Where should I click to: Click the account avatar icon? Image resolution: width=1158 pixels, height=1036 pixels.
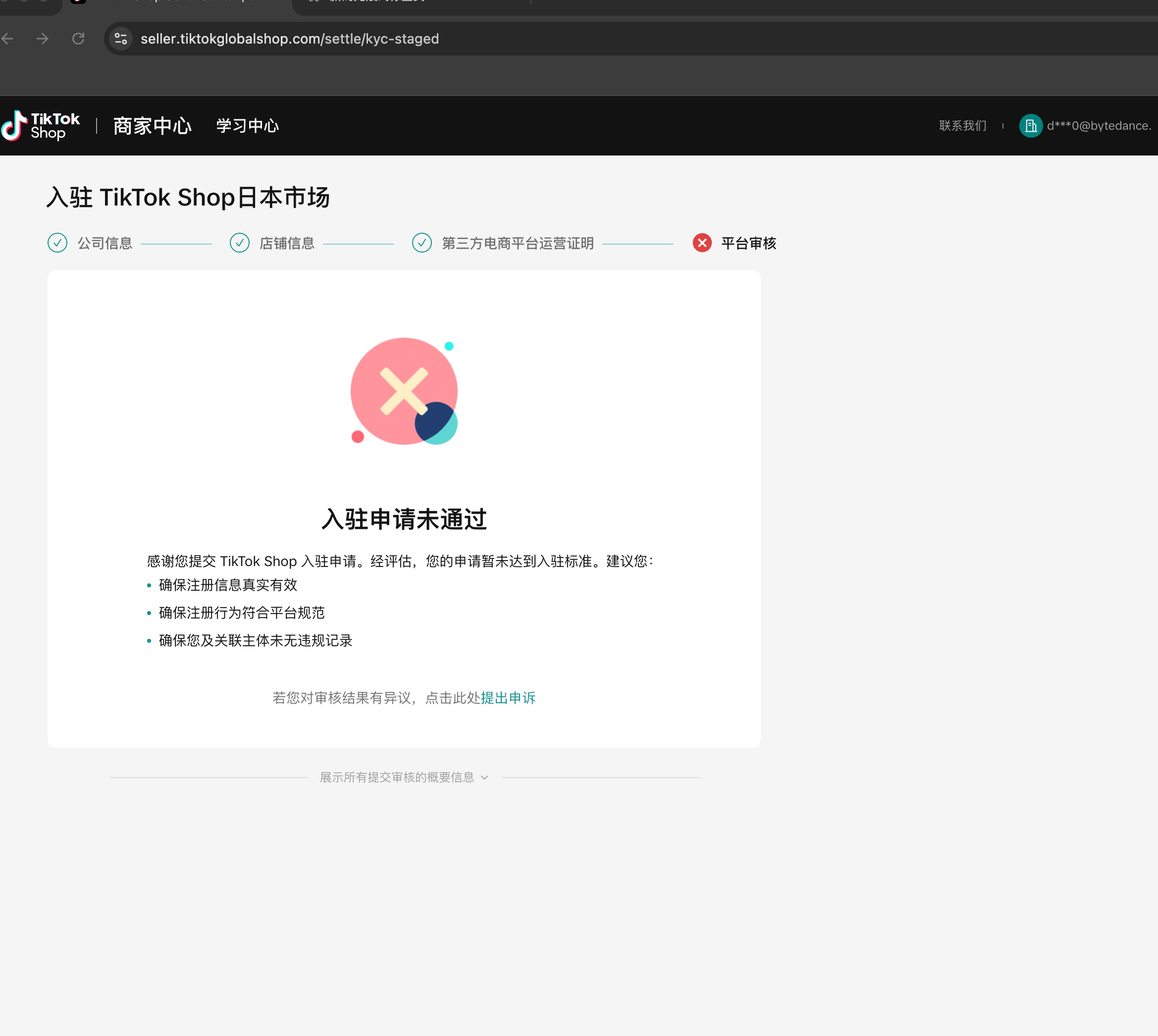pyautogui.click(x=1031, y=126)
